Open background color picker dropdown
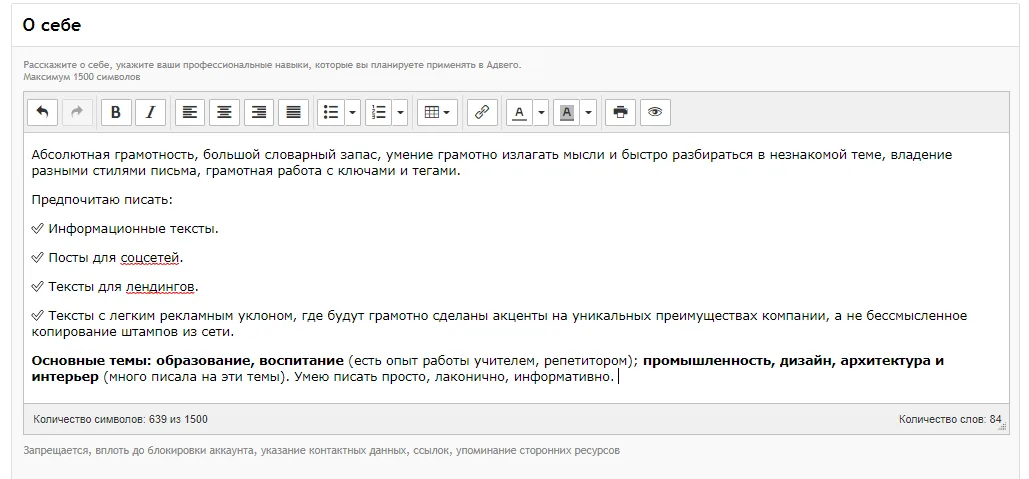 click(x=589, y=112)
